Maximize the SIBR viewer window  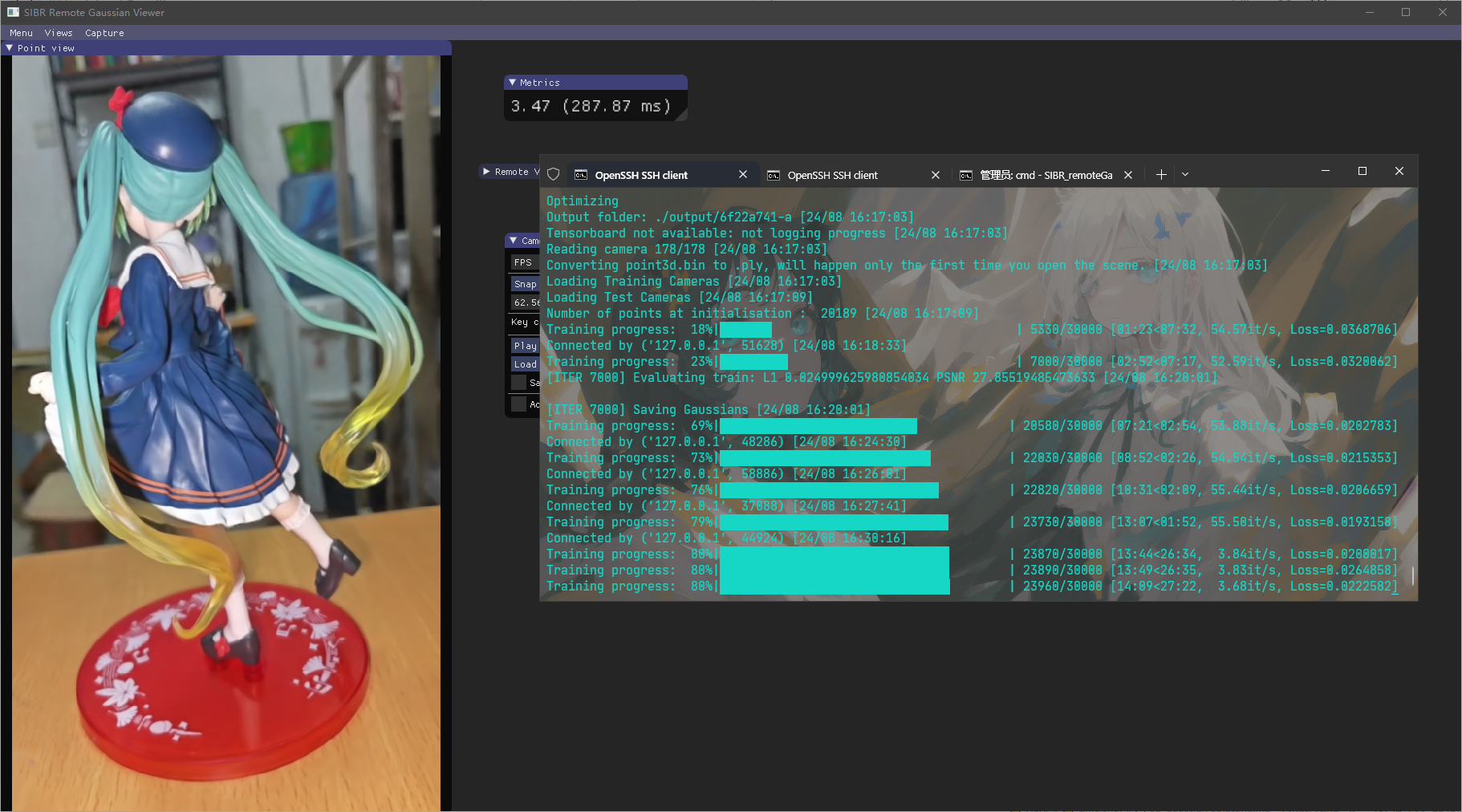(1406, 12)
